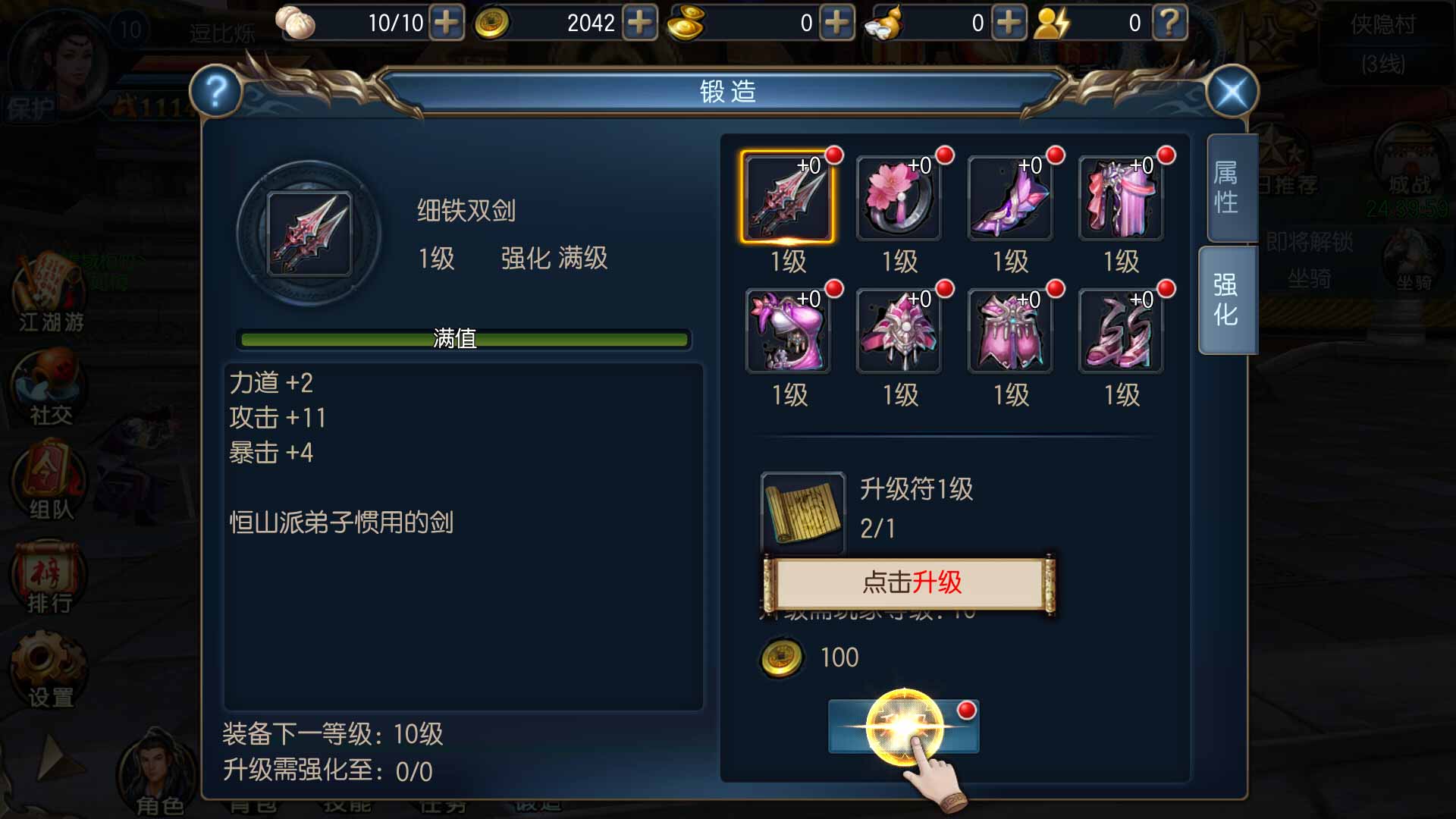
Task: Pick the pink helmet equipment slot
Action: 899,331
